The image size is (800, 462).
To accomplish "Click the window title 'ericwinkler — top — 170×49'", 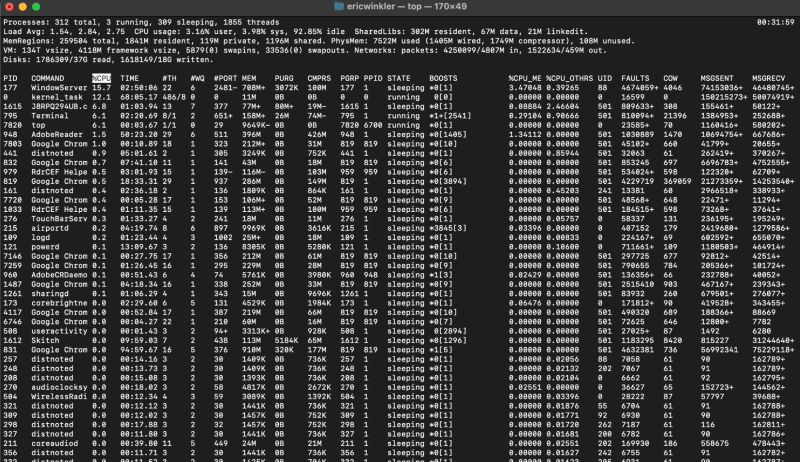I will (x=407, y=6).
